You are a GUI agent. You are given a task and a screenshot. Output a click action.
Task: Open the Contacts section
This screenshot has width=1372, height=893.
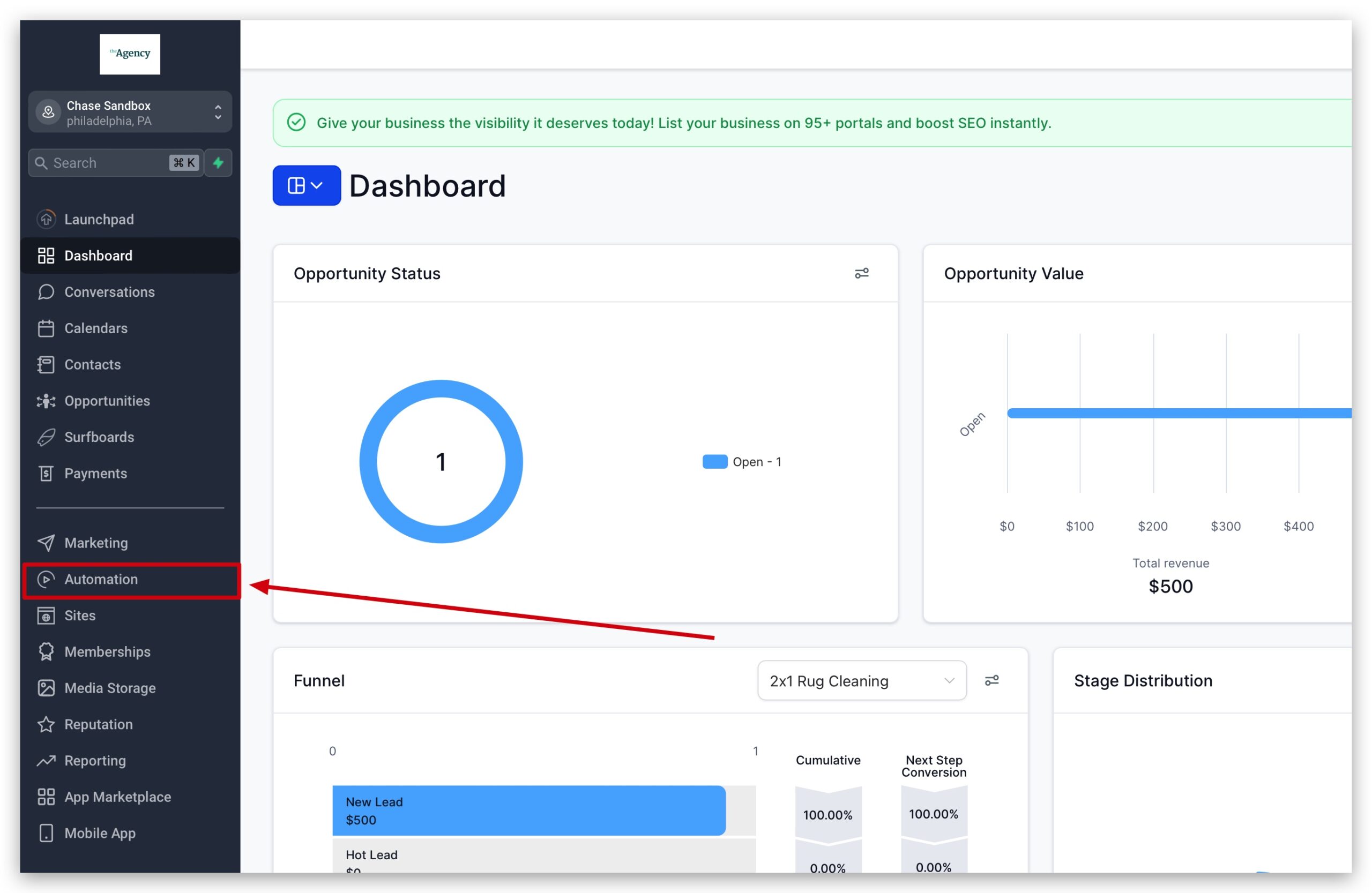(x=92, y=364)
